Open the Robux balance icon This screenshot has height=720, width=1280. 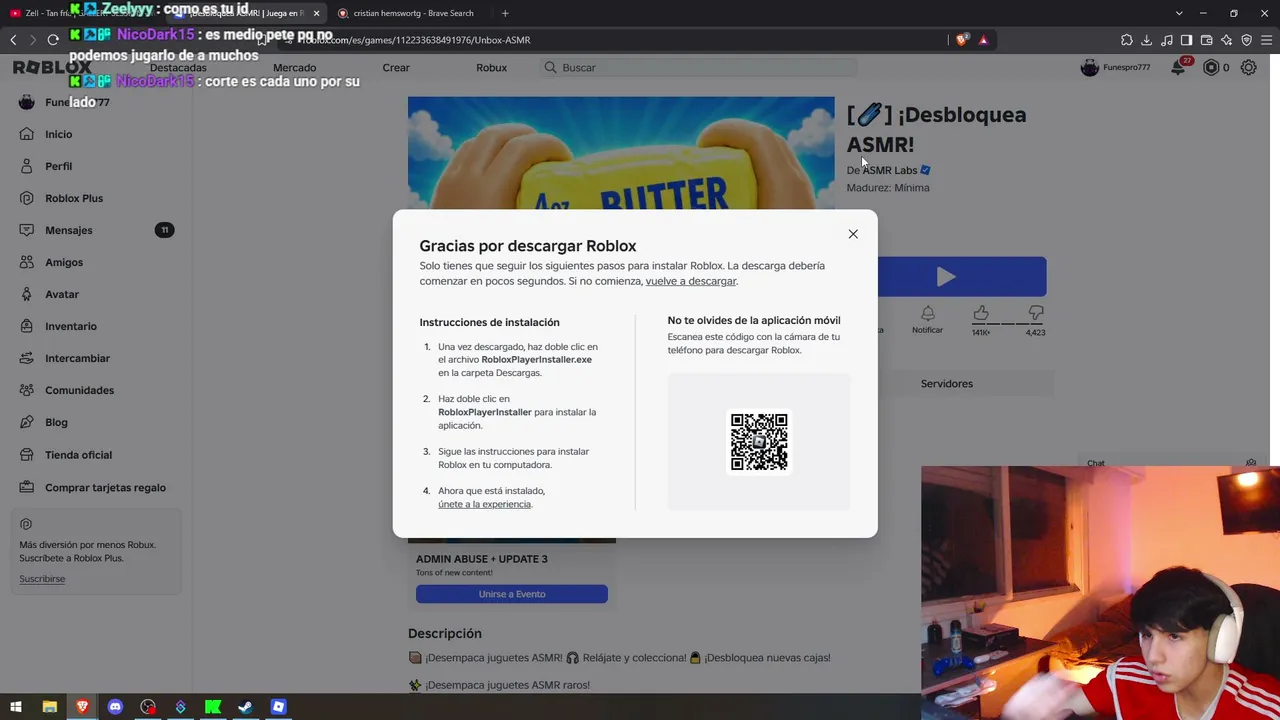coord(1211,68)
